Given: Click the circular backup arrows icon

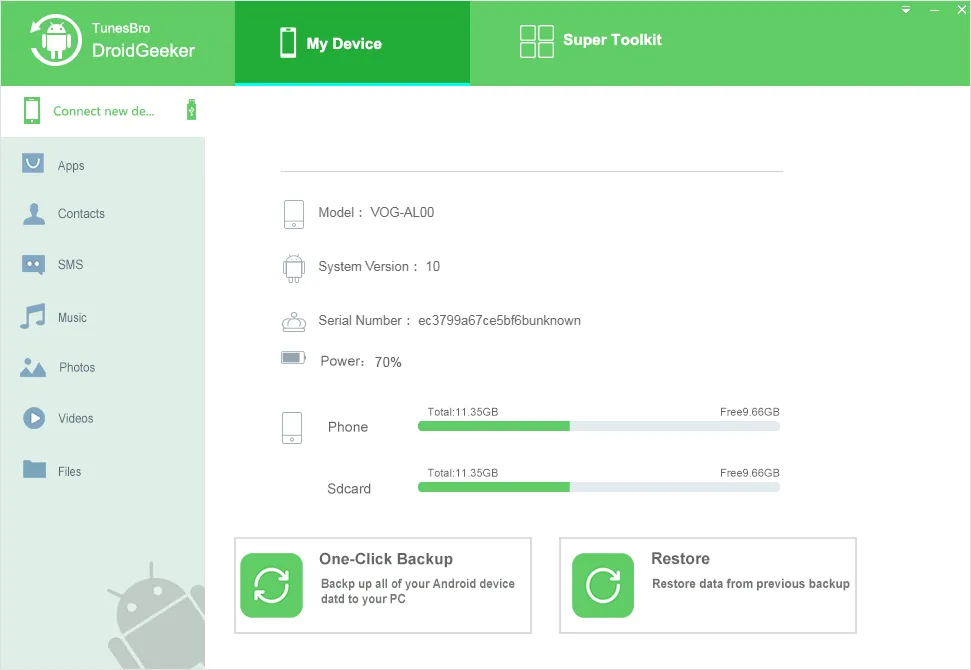Looking at the screenshot, I should (271, 585).
